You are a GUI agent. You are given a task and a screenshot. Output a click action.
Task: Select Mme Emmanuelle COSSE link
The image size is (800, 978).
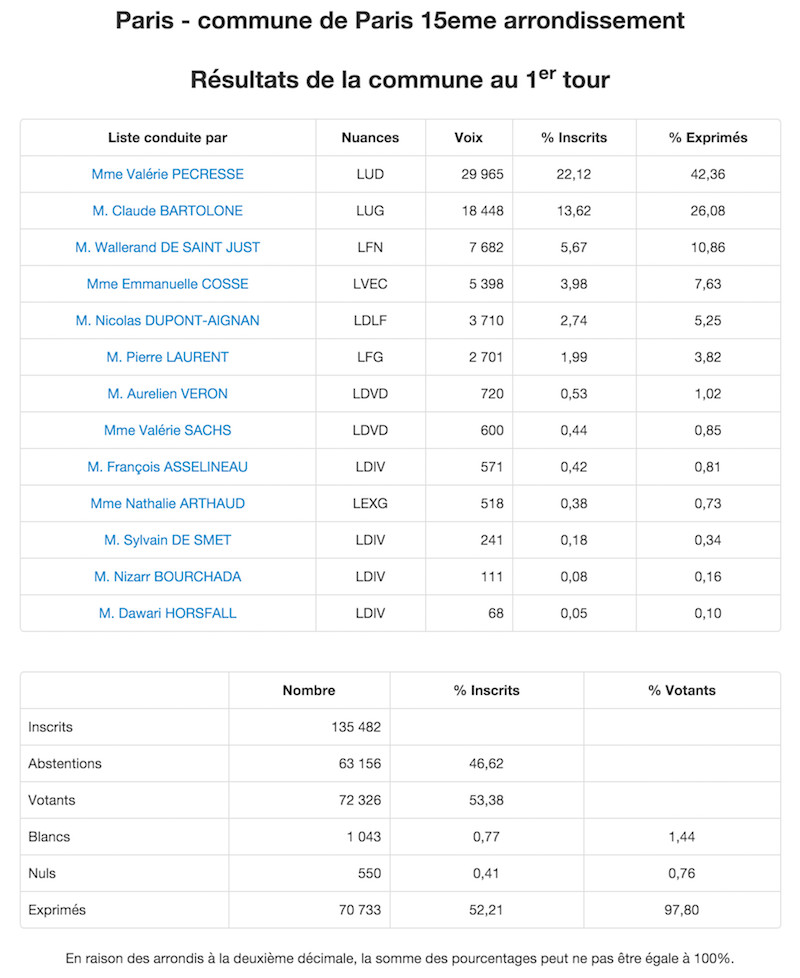(x=168, y=284)
